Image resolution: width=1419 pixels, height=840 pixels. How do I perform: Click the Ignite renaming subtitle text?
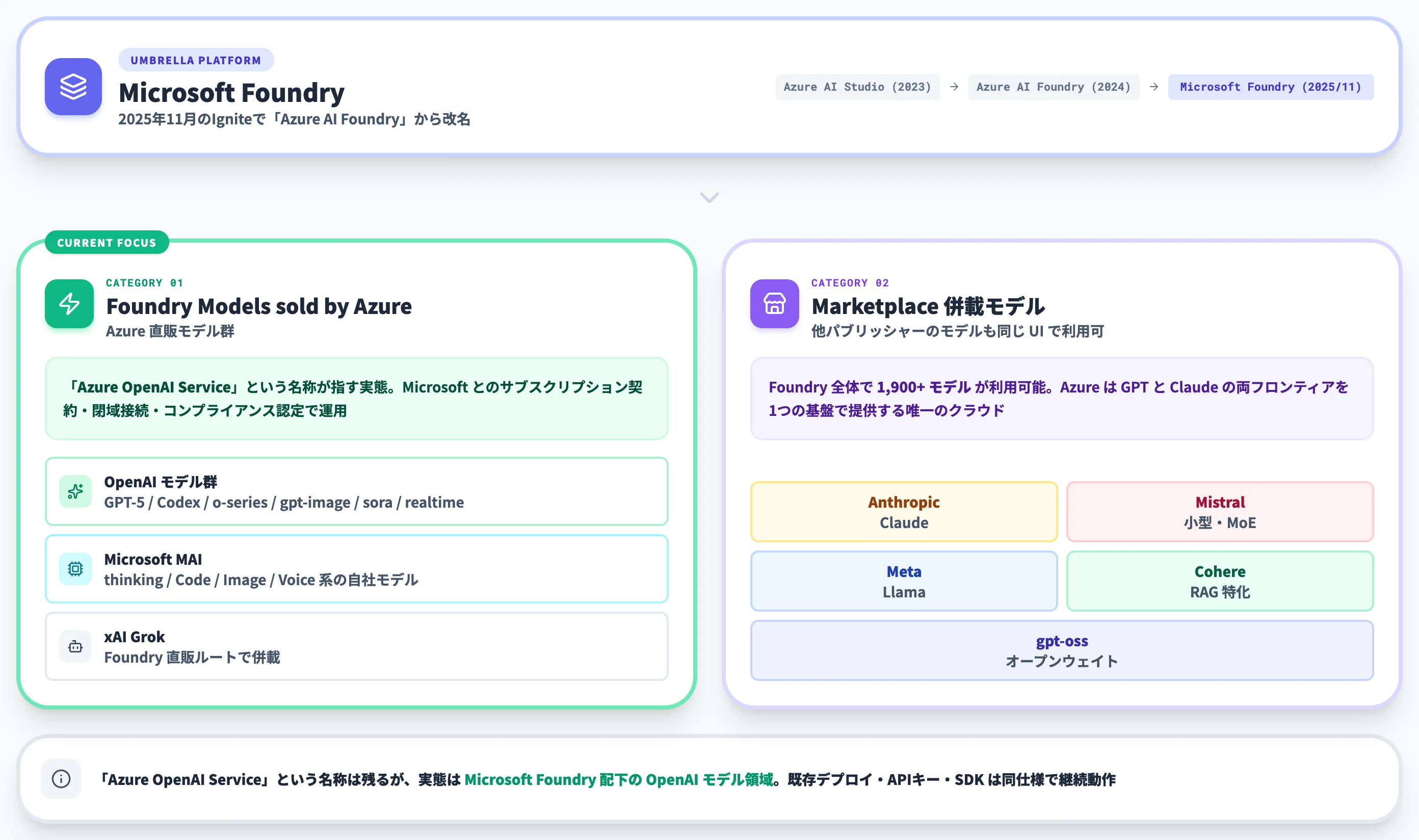[294, 119]
